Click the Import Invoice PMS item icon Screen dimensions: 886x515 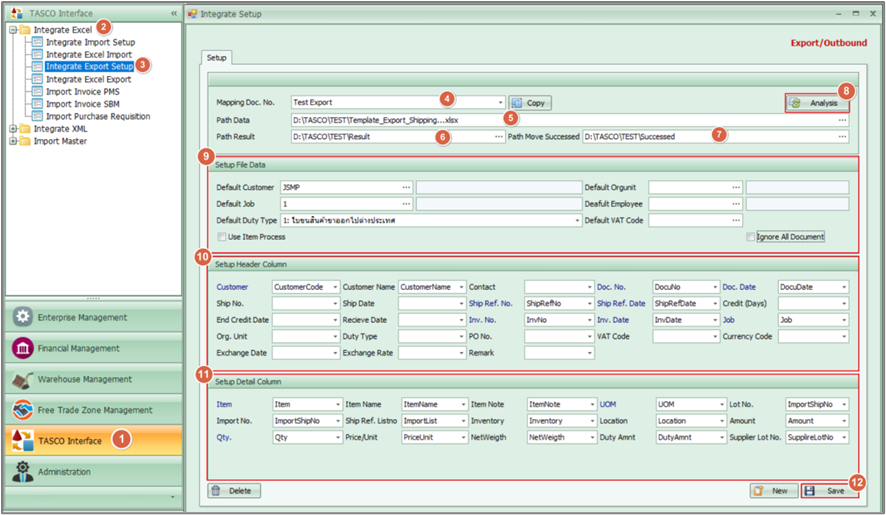(37, 92)
